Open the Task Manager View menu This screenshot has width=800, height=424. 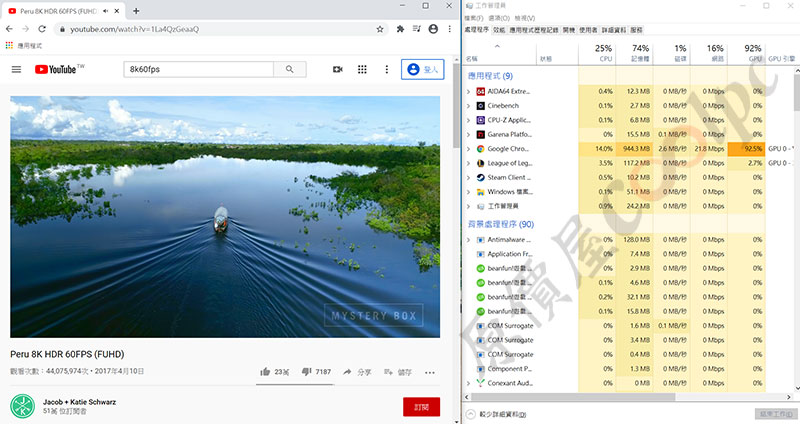click(x=525, y=18)
